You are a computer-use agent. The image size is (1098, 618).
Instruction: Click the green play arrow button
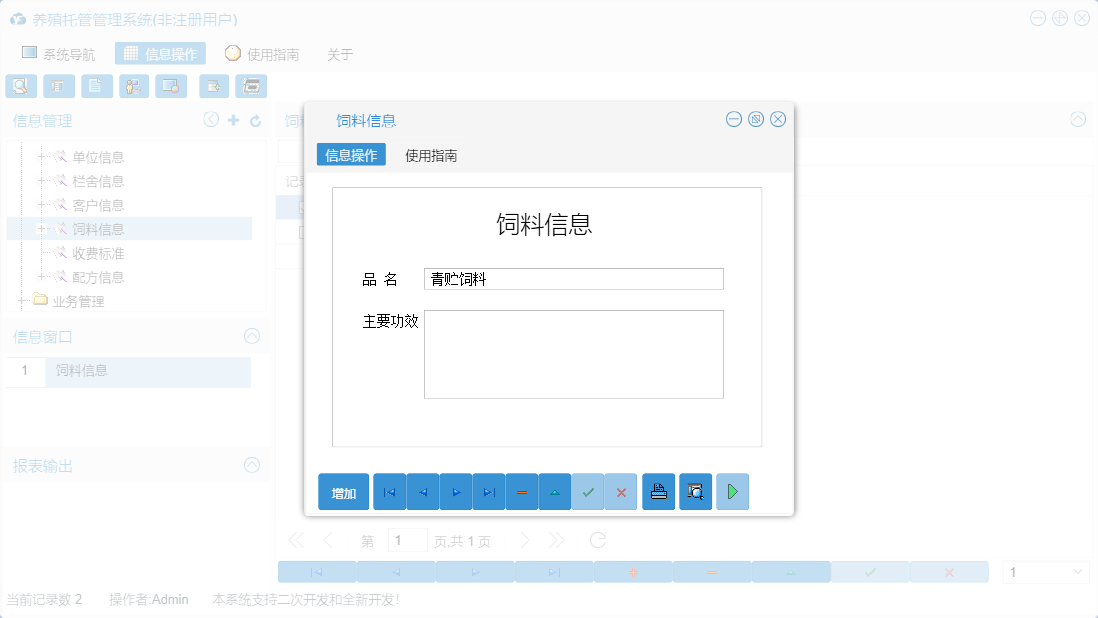click(732, 492)
